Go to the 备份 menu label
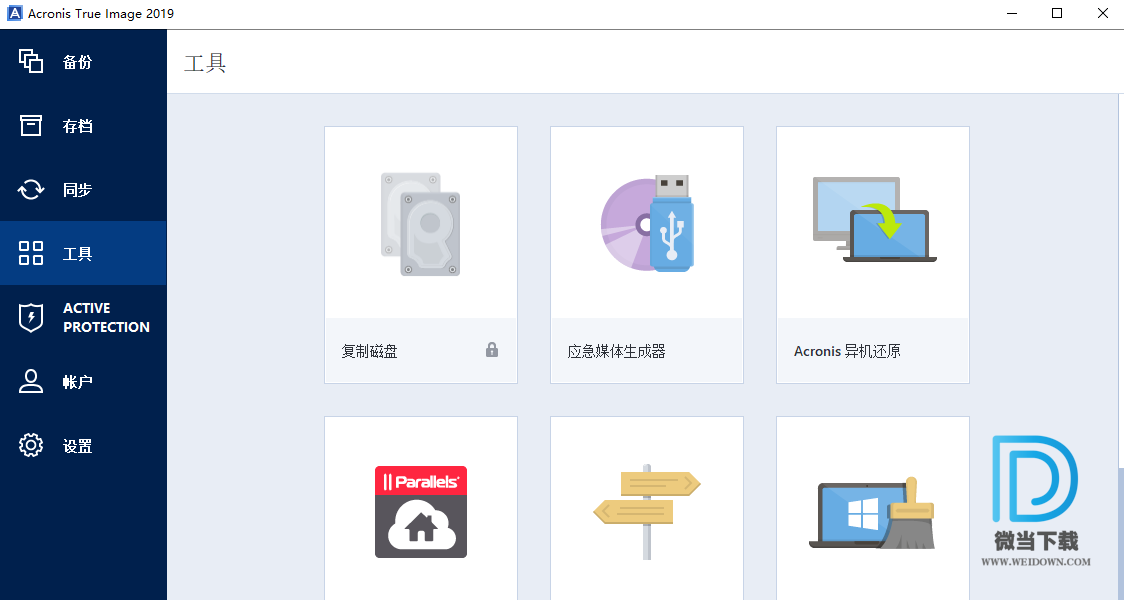This screenshot has height=600, width=1124. point(77,62)
